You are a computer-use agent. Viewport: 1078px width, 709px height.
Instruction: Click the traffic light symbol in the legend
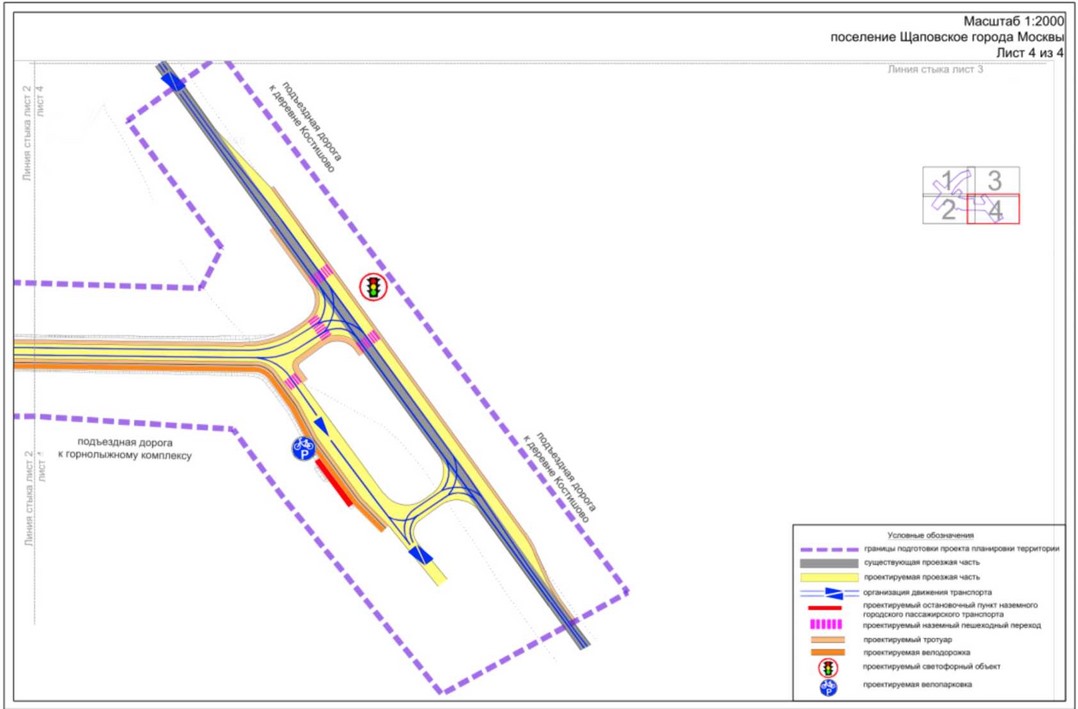(x=828, y=667)
